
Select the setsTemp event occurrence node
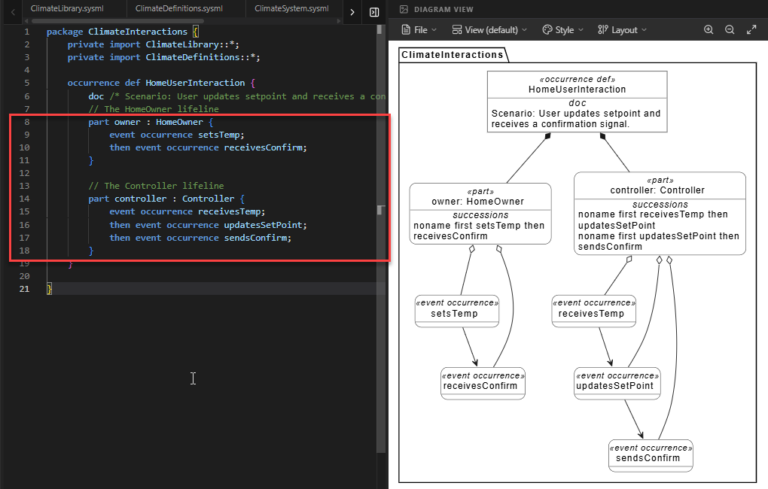[456, 311]
